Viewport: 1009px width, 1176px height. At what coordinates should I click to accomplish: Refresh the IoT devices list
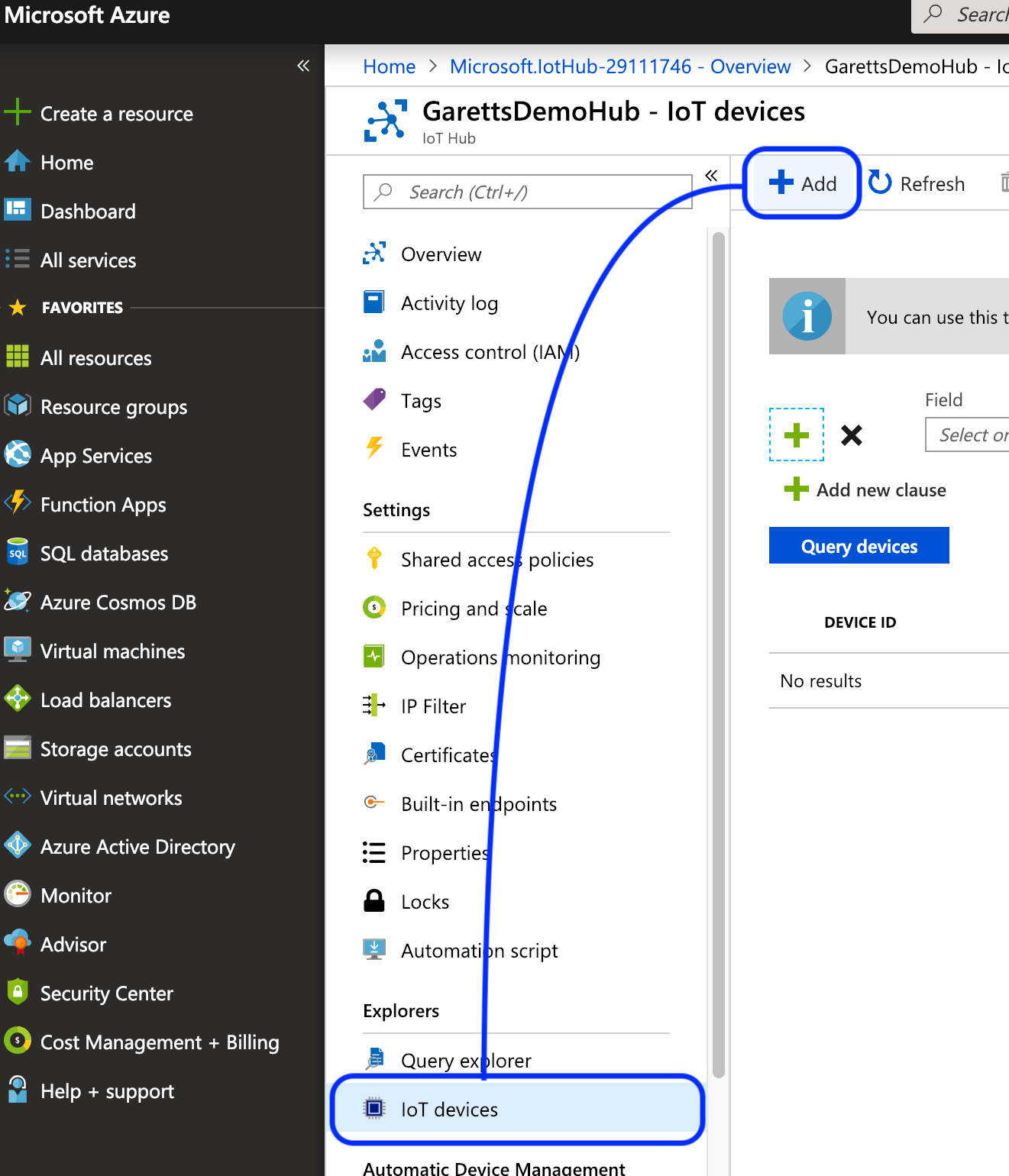click(x=917, y=183)
